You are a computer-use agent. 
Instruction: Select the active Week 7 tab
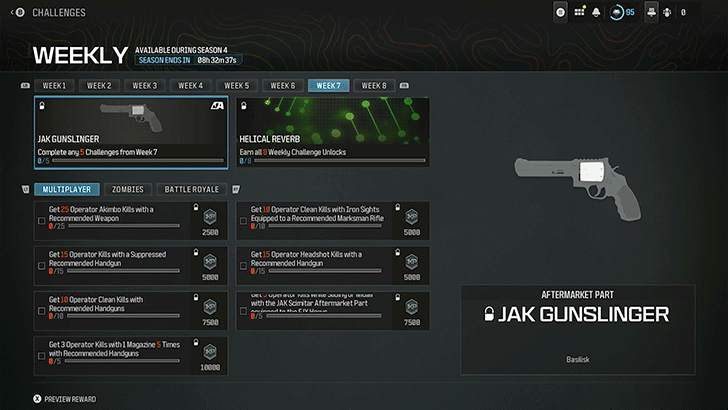coord(328,85)
